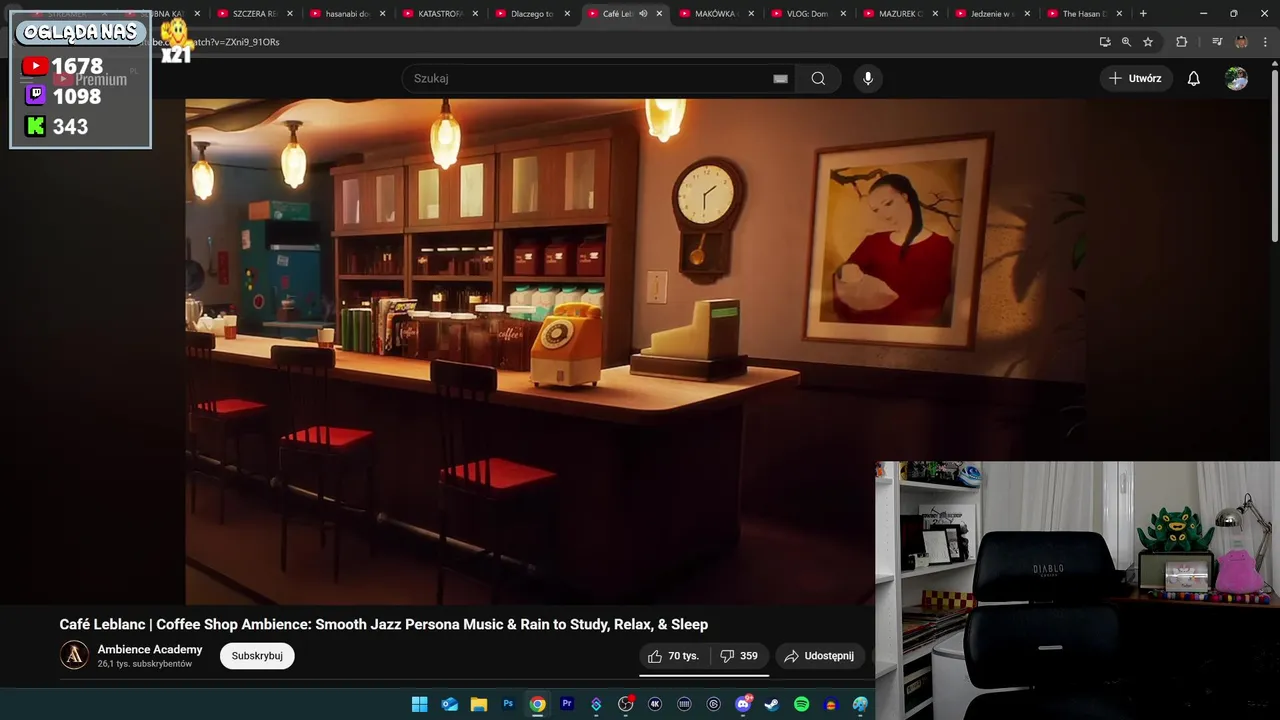
Task: Open the Ambience Academy channel name link
Action: tap(150, 649)
